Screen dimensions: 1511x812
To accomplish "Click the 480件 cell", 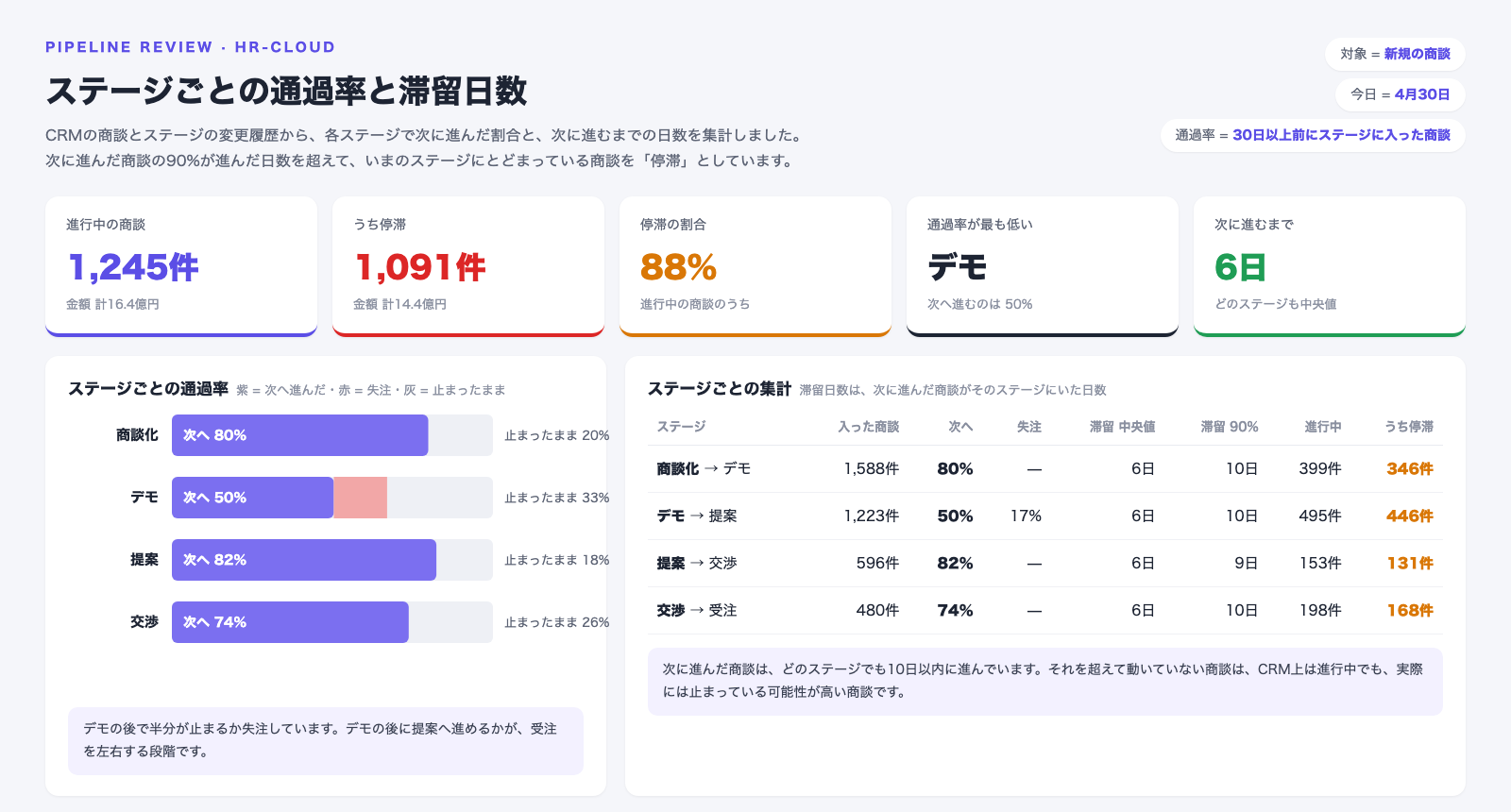I will tap(877, 611).
